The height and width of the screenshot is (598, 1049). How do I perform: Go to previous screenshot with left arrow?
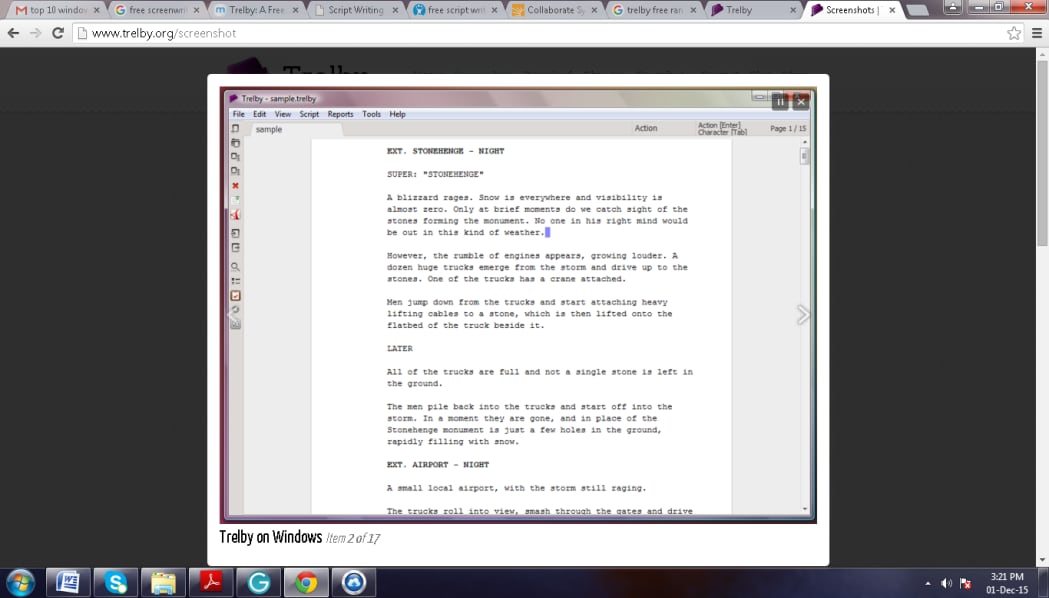(x=232, y=314)
